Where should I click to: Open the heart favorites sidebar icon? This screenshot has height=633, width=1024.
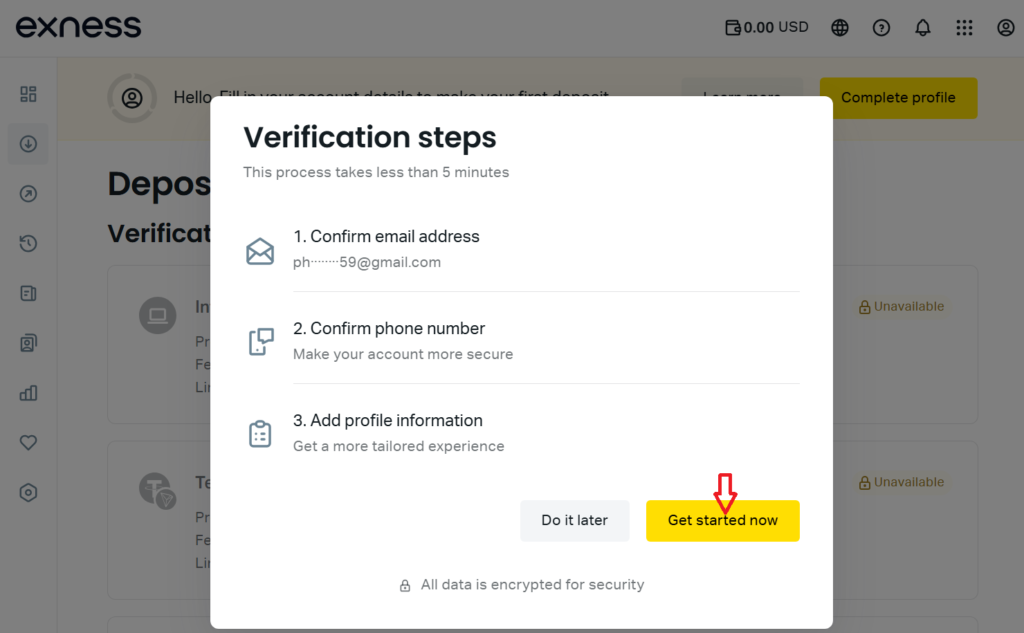(x=28, y=442)
